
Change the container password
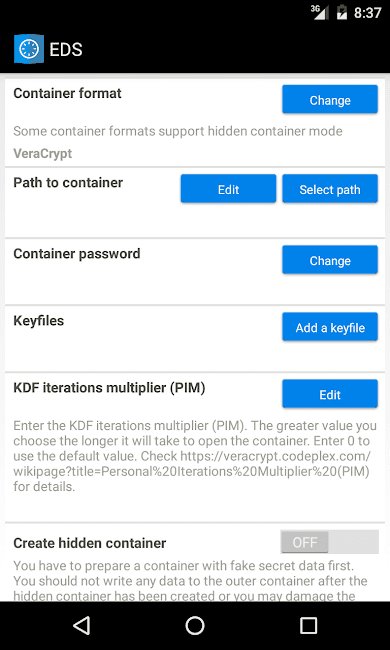tap(330, 260)
